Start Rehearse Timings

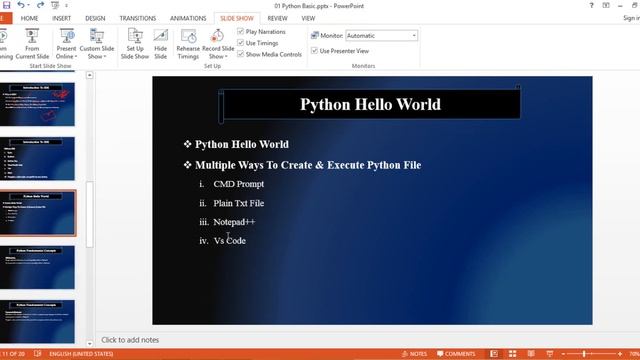click(x=188, y=44)
